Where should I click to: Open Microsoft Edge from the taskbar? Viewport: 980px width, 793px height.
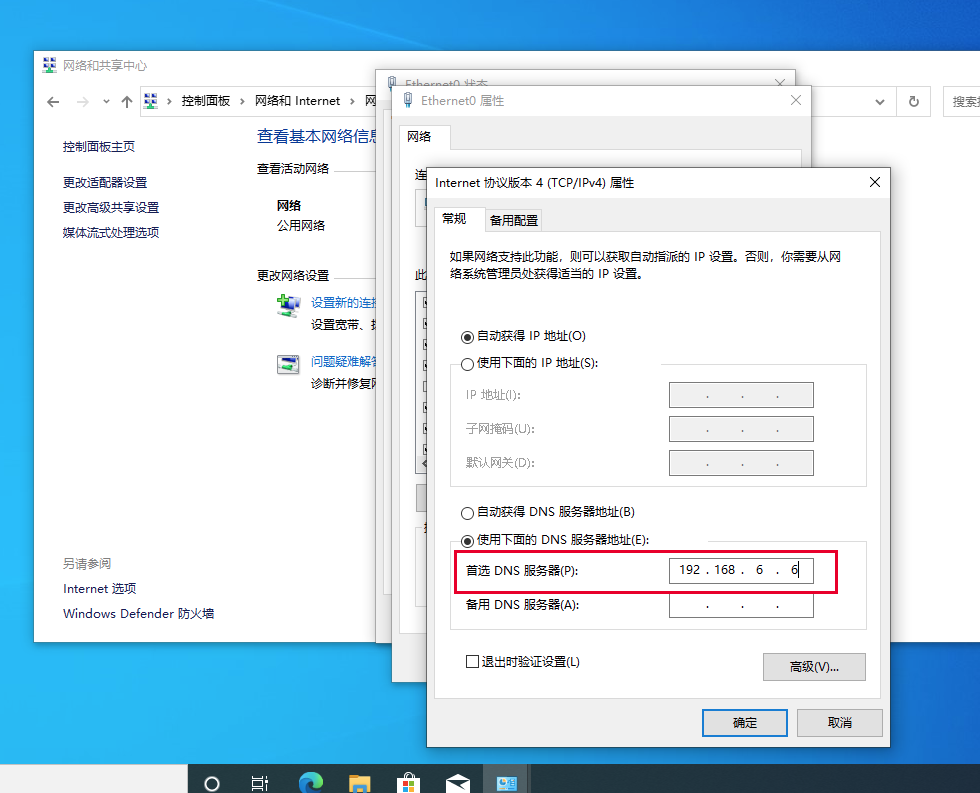coord(311,782)
